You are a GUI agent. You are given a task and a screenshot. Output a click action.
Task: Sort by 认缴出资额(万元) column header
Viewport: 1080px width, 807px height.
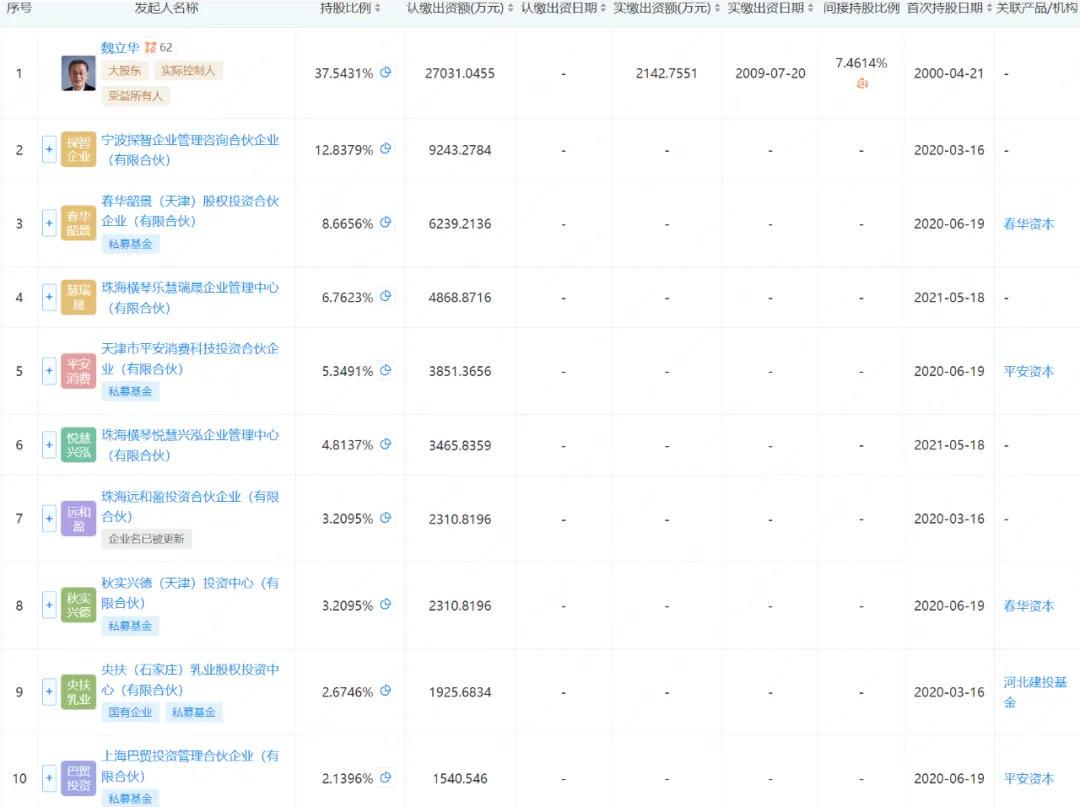click(460, 8)
